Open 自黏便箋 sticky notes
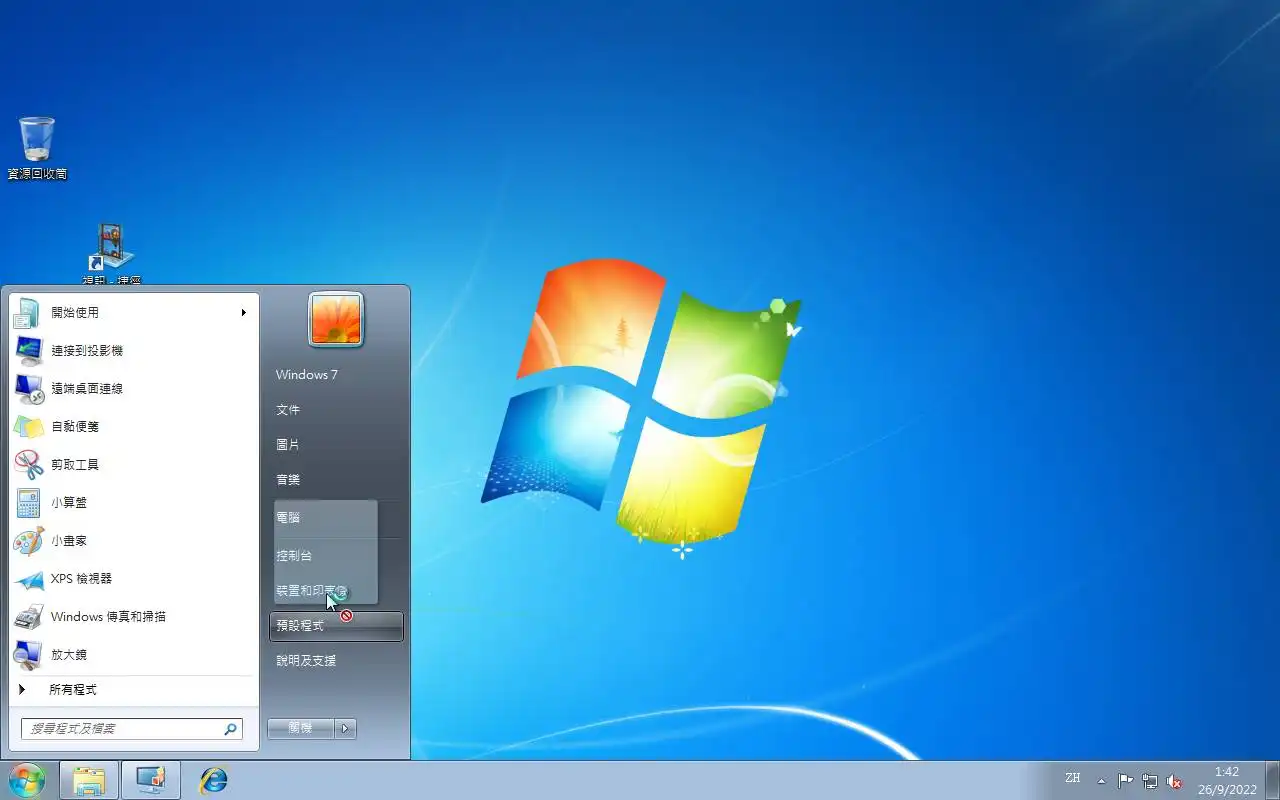The image size is (1280, 800). 134,426
